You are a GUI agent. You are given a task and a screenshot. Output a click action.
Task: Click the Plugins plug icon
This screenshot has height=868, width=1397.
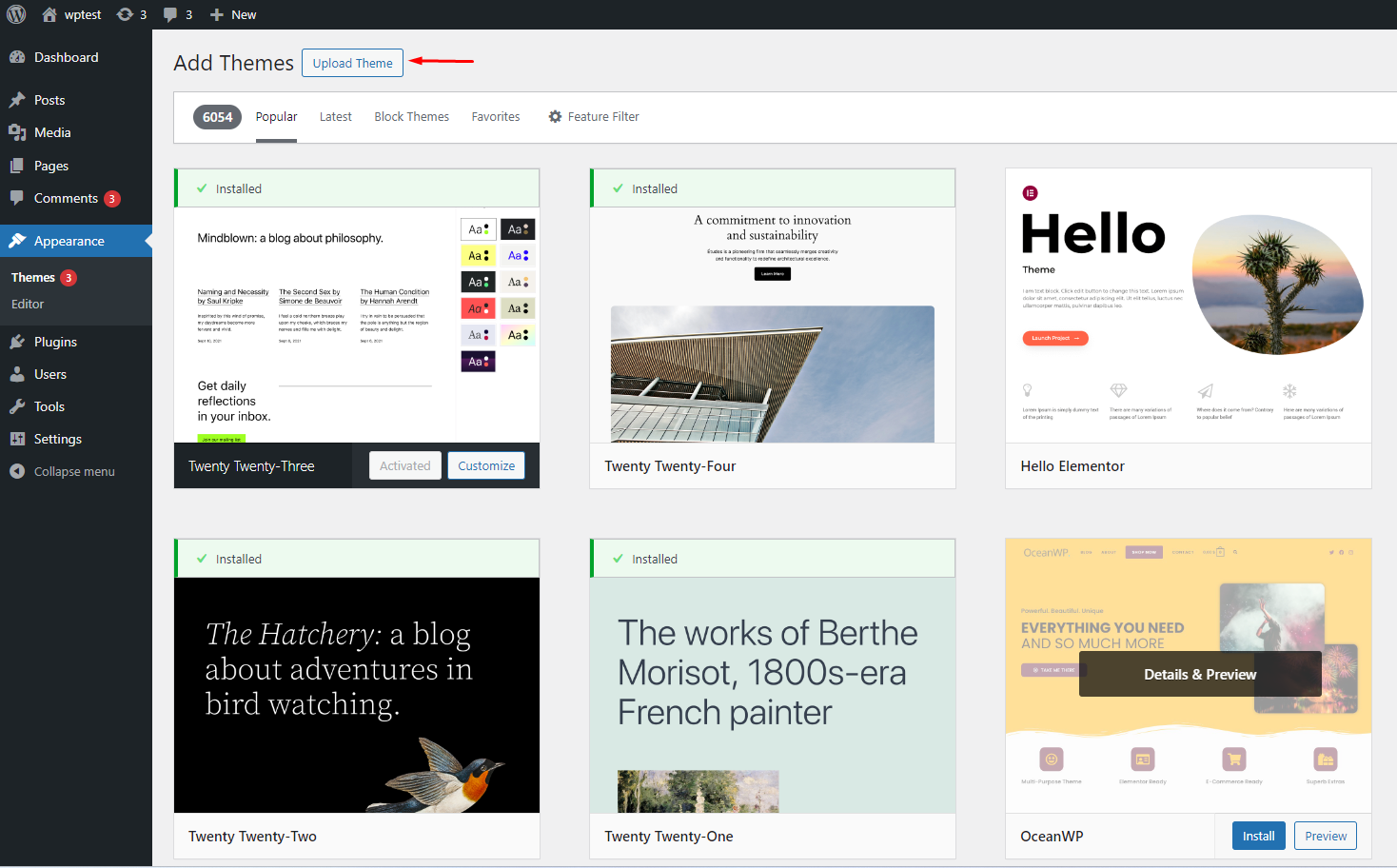(17, 342)
